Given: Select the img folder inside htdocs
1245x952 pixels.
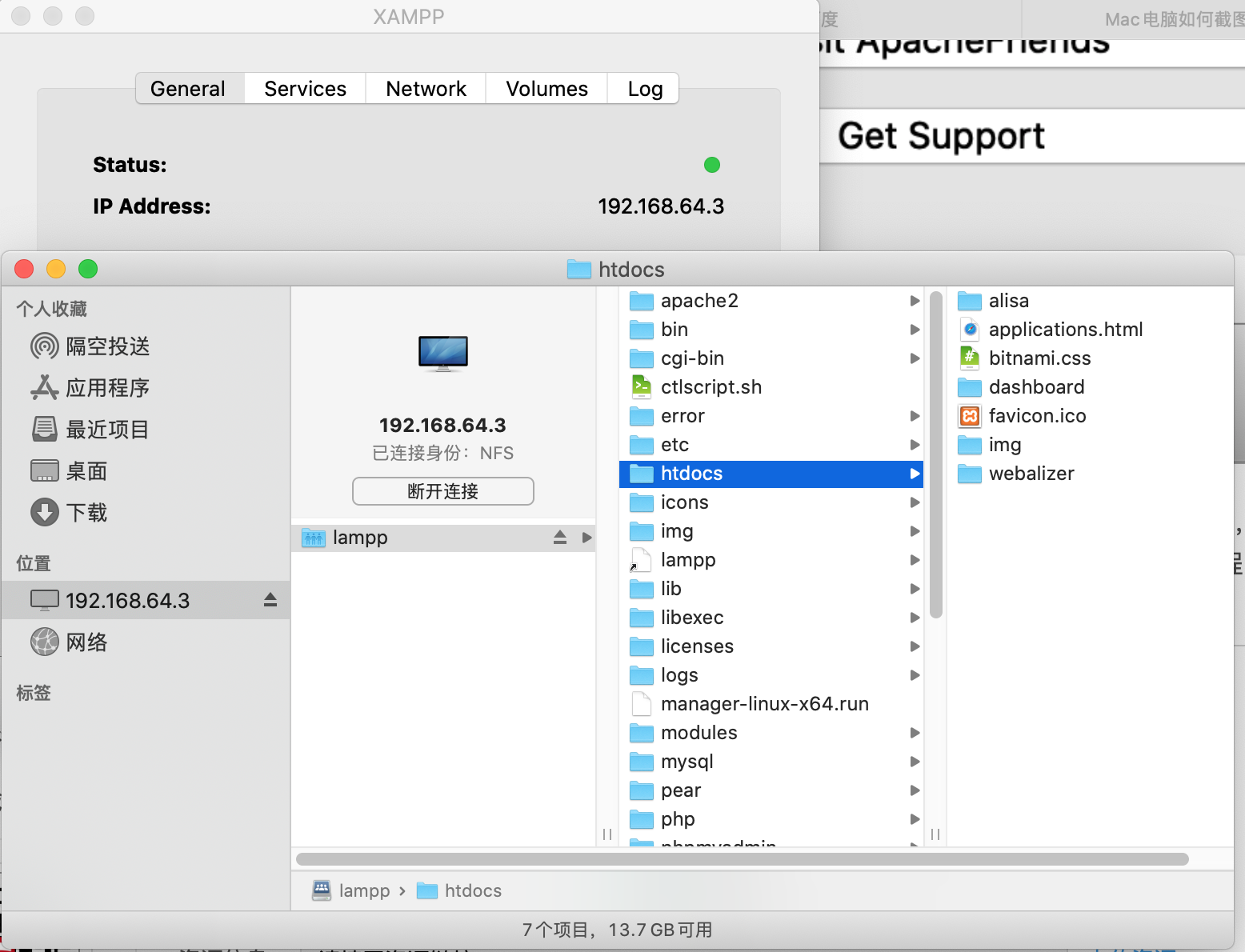Looking at the screenshot, I should [x=1090, y=445].
